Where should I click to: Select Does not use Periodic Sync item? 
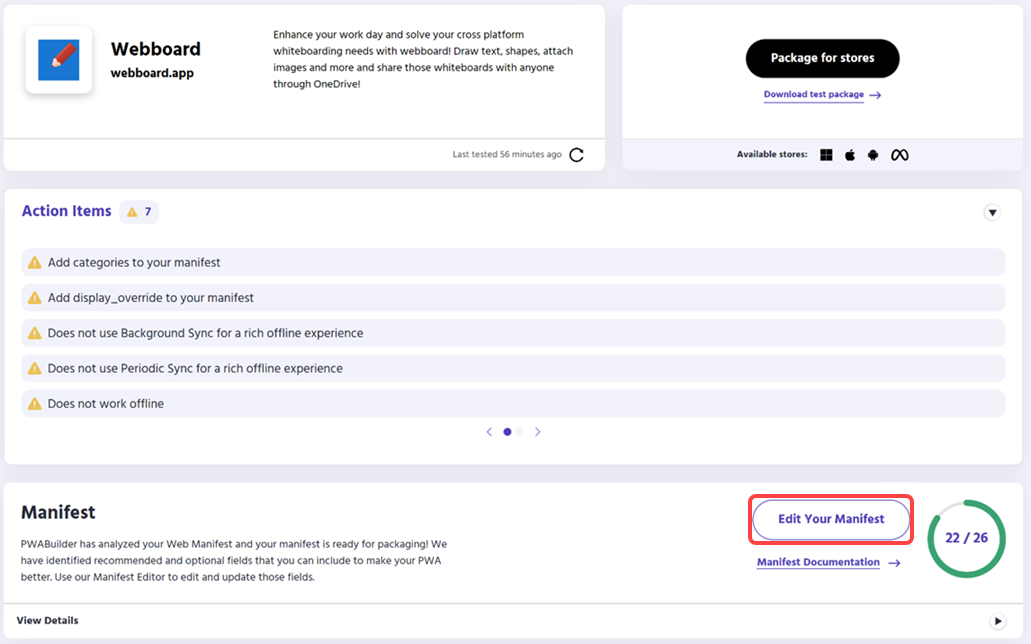(513, 368)
